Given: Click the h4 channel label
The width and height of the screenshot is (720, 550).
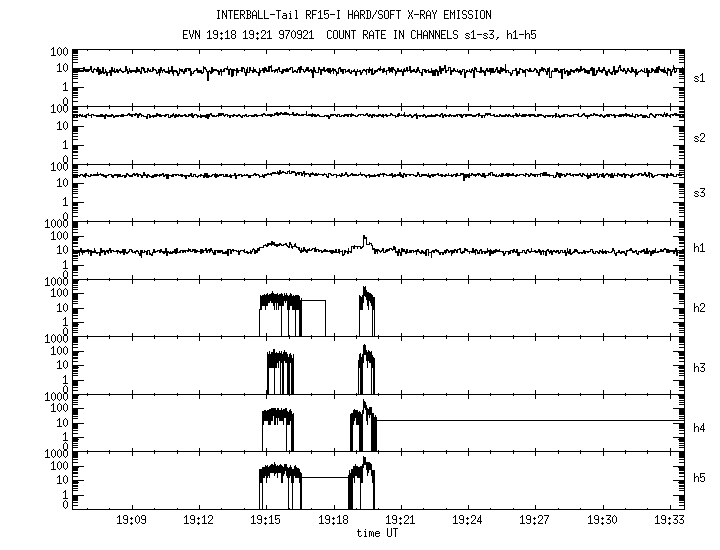Looking at the screenshot, I should (701, 428).
